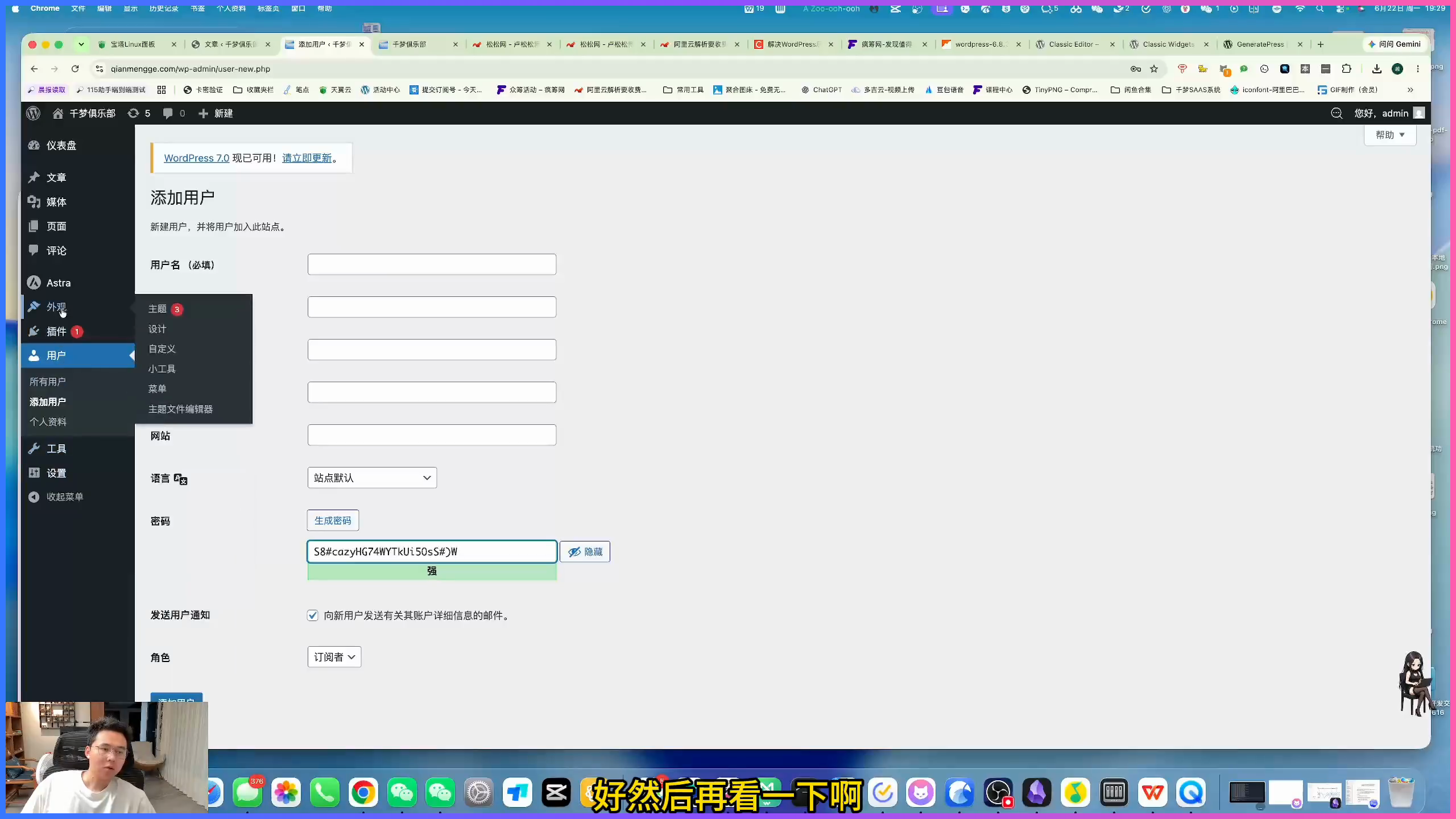Click the 用户名 (必填) input field

point(432,264)
